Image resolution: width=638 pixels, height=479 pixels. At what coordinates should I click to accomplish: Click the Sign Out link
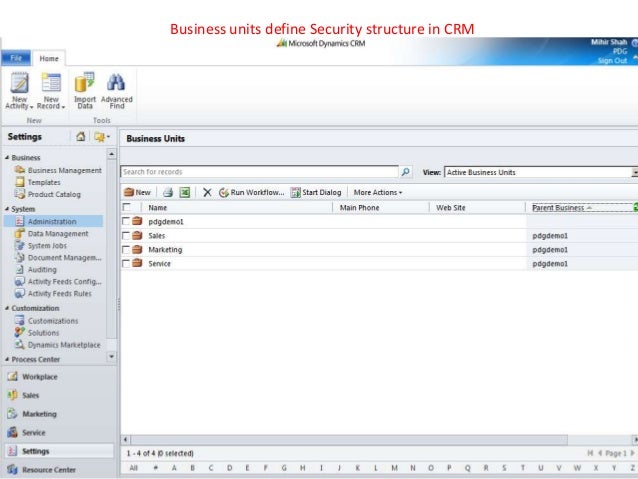point(612,61)
